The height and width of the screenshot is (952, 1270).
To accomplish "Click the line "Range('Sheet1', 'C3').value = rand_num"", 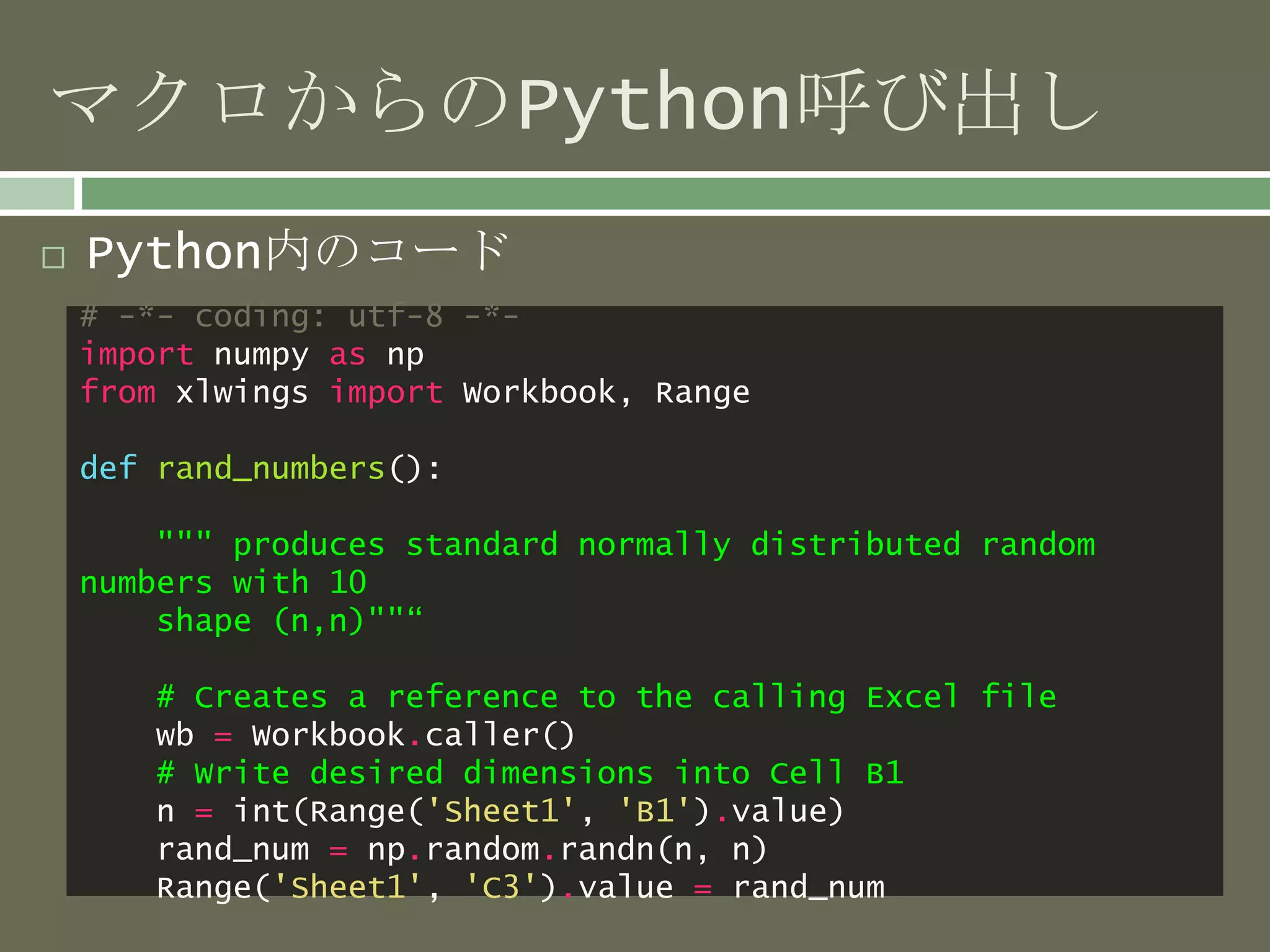I will (x=521, y=888).
